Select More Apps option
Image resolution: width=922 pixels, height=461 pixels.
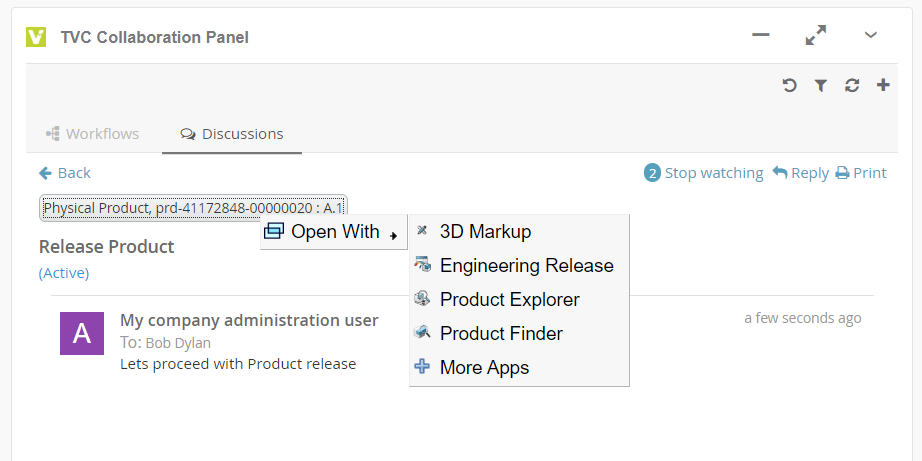pos(484,368)
